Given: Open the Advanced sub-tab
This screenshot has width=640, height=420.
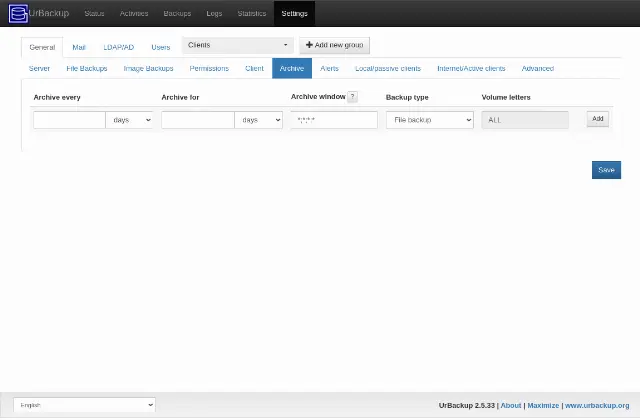Looking at the screenshot, I should 538,69.
